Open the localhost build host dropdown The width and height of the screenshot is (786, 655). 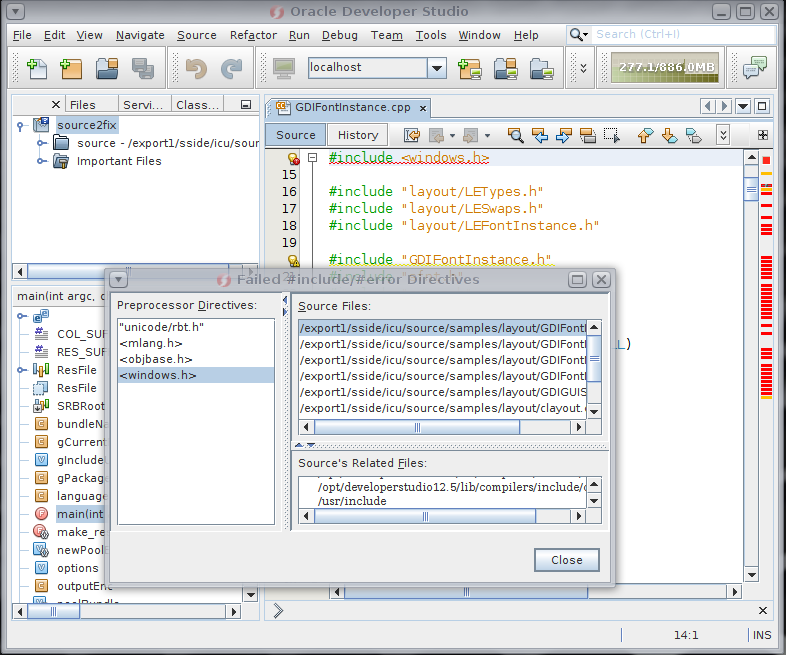pos(436,68)
